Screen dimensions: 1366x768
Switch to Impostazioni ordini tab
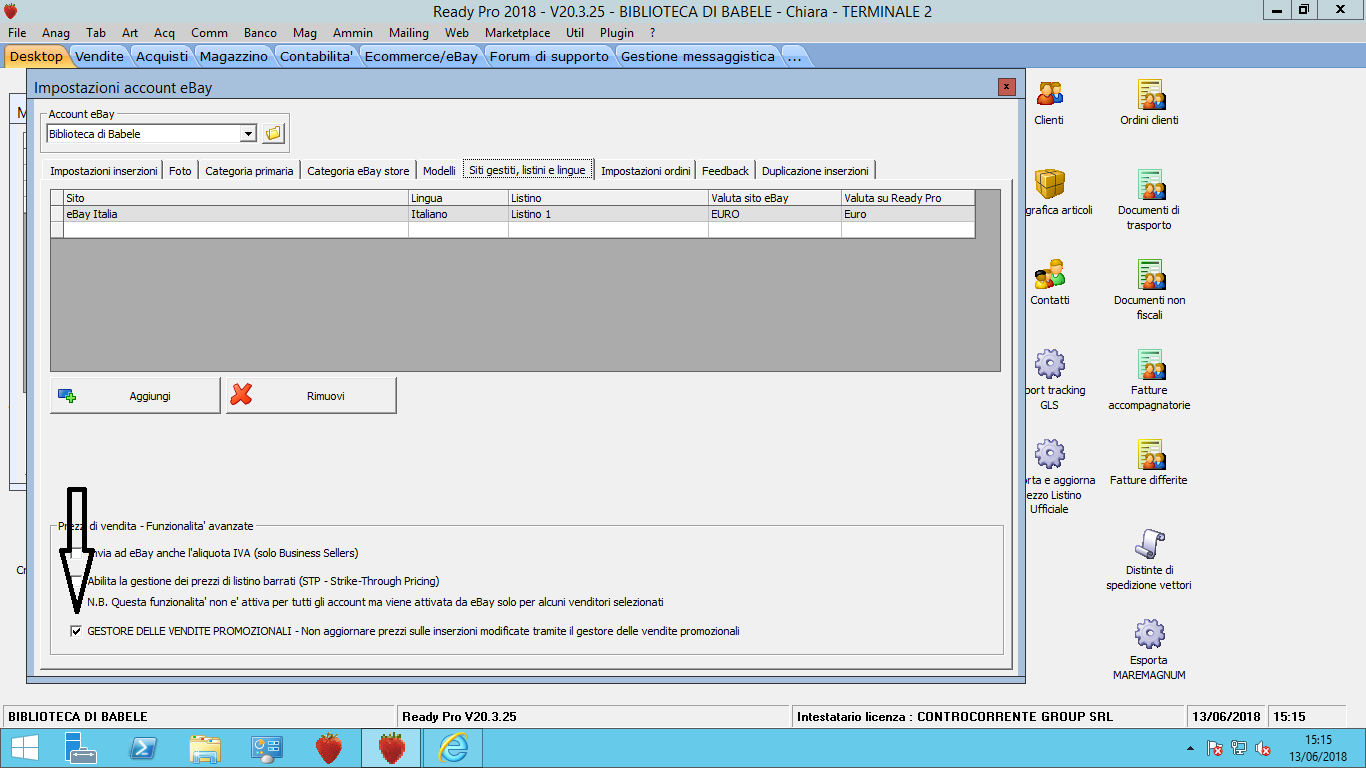click(x=646, y=171)
